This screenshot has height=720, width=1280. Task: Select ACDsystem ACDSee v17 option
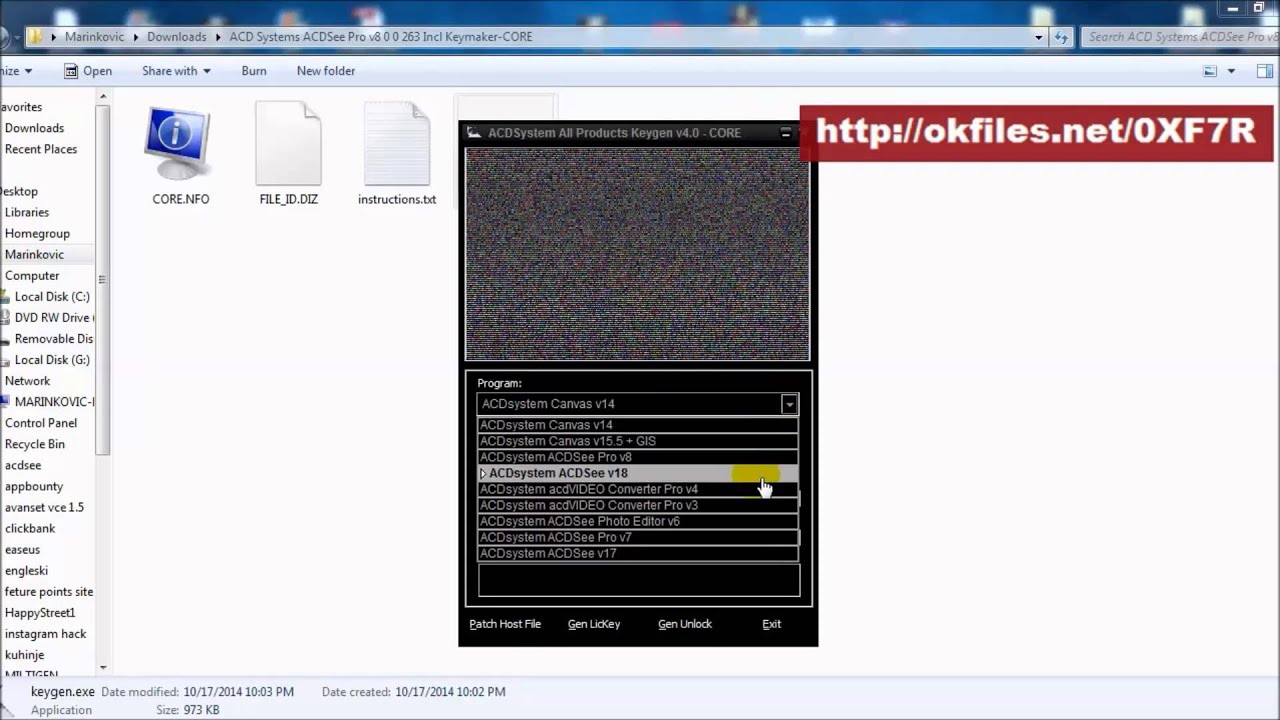pyautogui.click(x=638, y=553)
